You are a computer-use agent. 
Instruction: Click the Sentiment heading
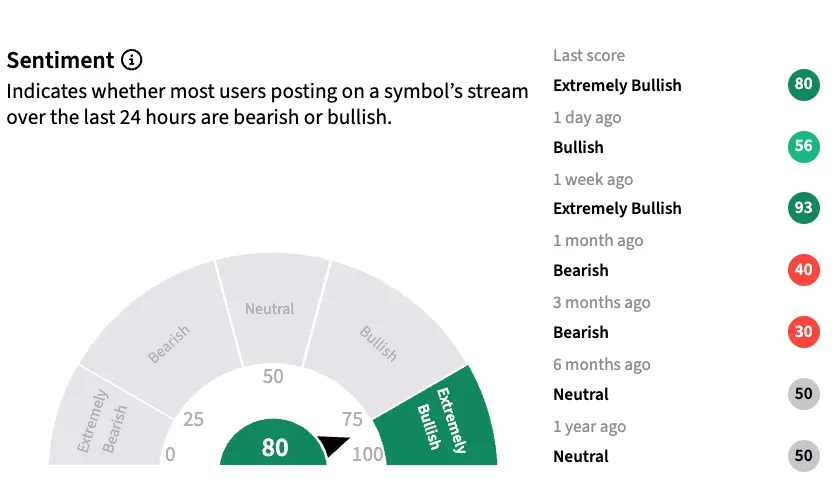click(x=60, y=60)
